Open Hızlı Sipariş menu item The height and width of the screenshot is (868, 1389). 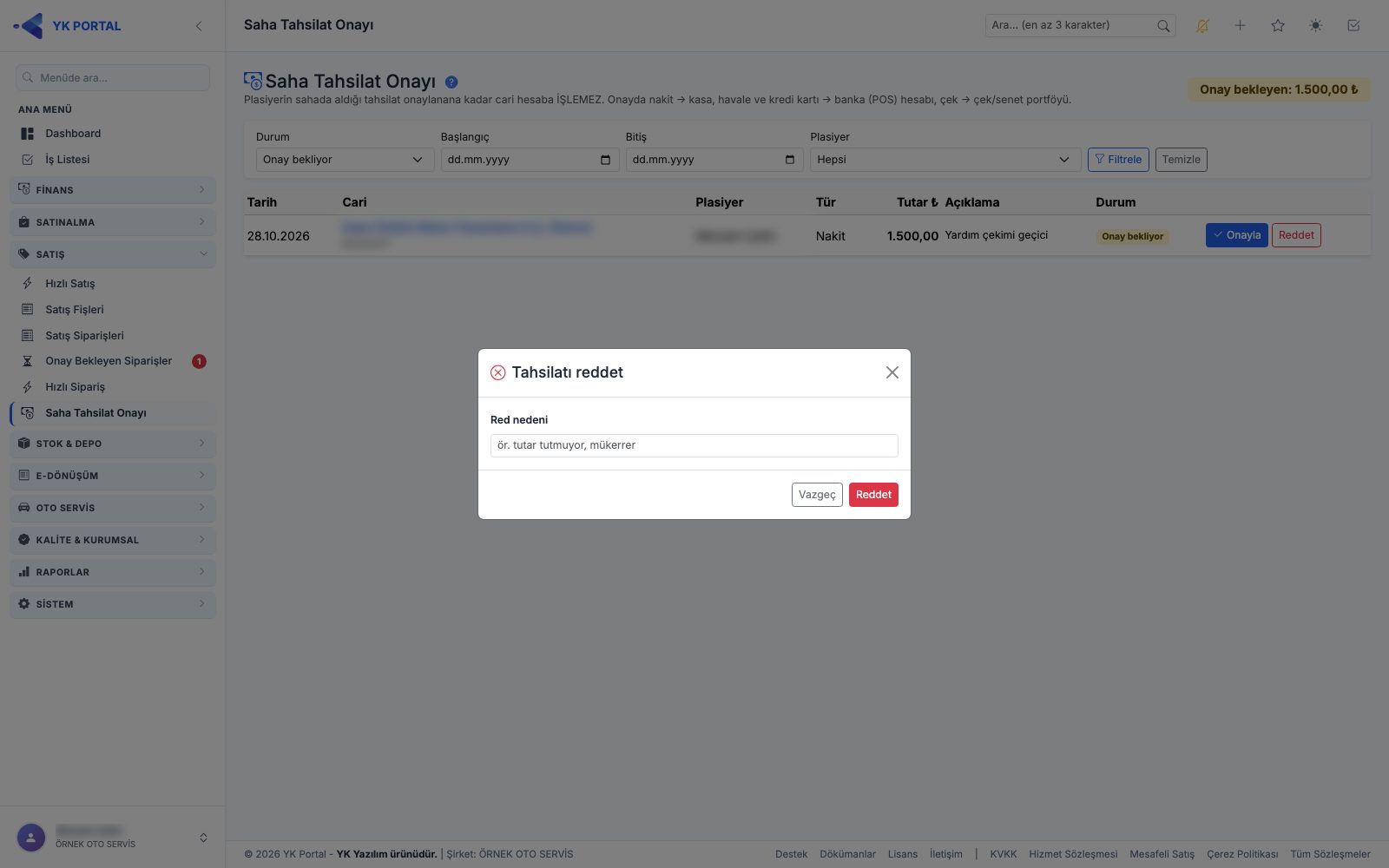pos(113,387)
